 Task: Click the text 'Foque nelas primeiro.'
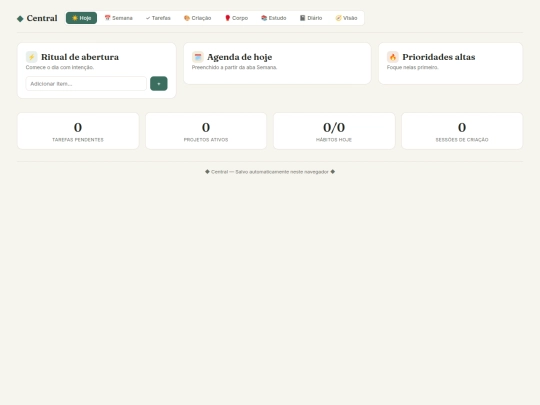coord(413,67)
